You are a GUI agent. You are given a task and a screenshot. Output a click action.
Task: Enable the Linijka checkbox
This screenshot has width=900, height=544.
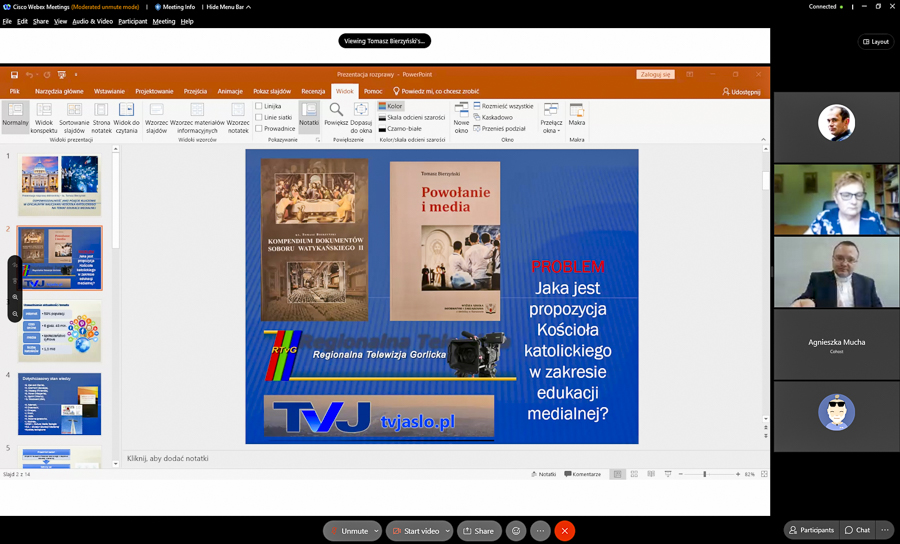(x=259, y=106)
